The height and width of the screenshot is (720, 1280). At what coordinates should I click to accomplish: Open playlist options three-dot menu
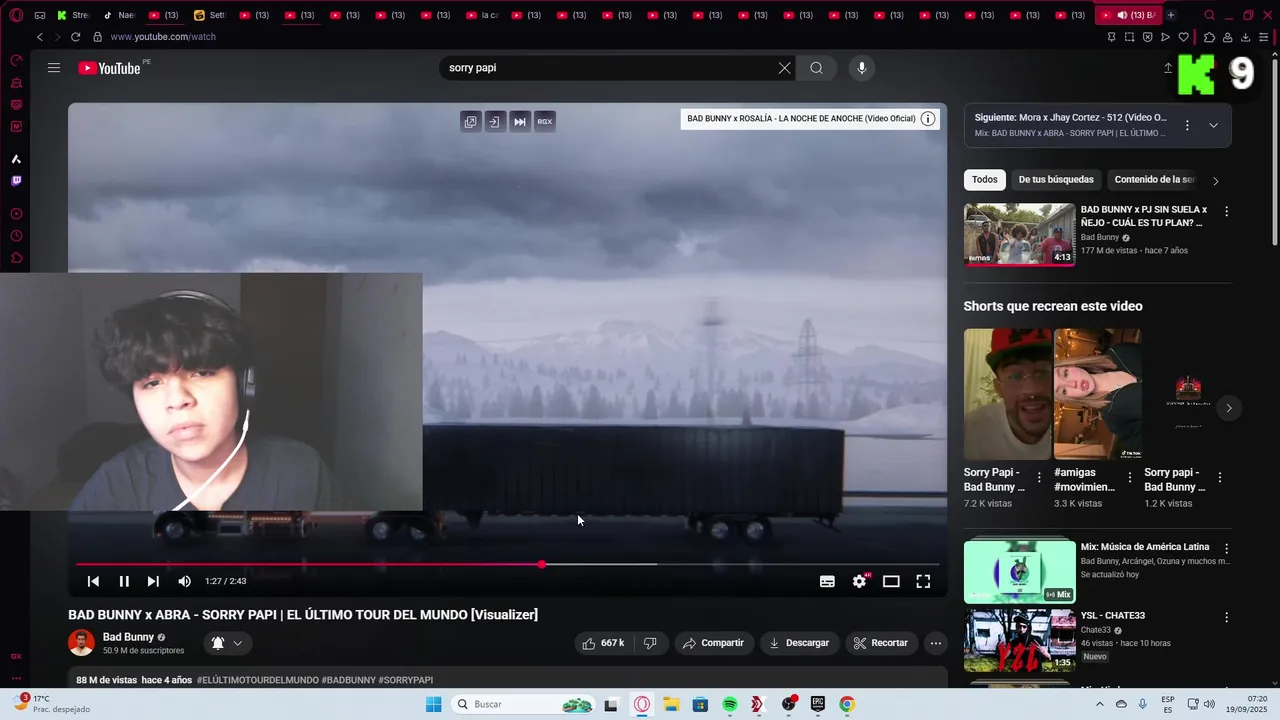coord(1187,125)
